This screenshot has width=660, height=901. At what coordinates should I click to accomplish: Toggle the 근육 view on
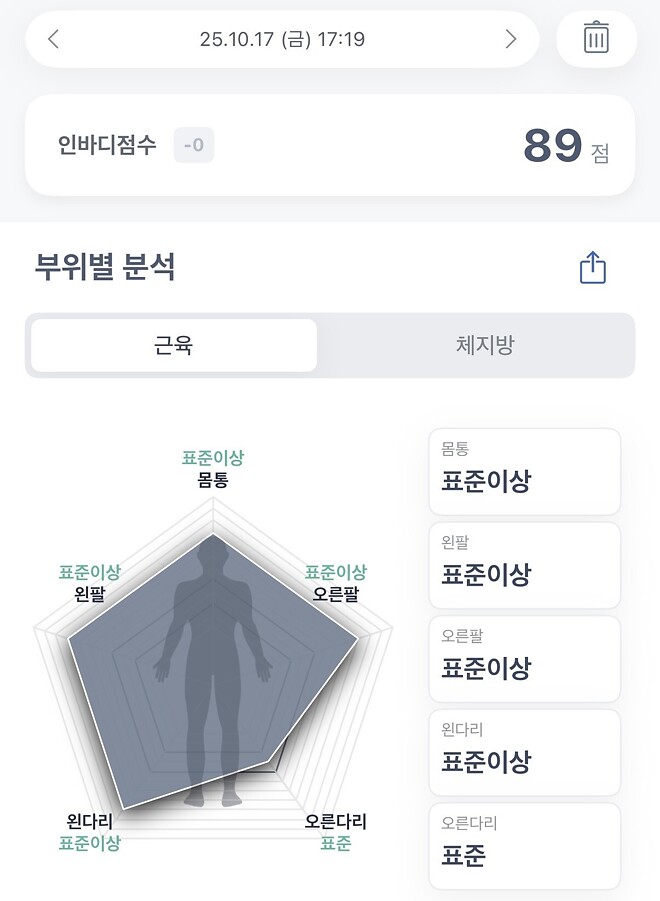tap(173, 344)
